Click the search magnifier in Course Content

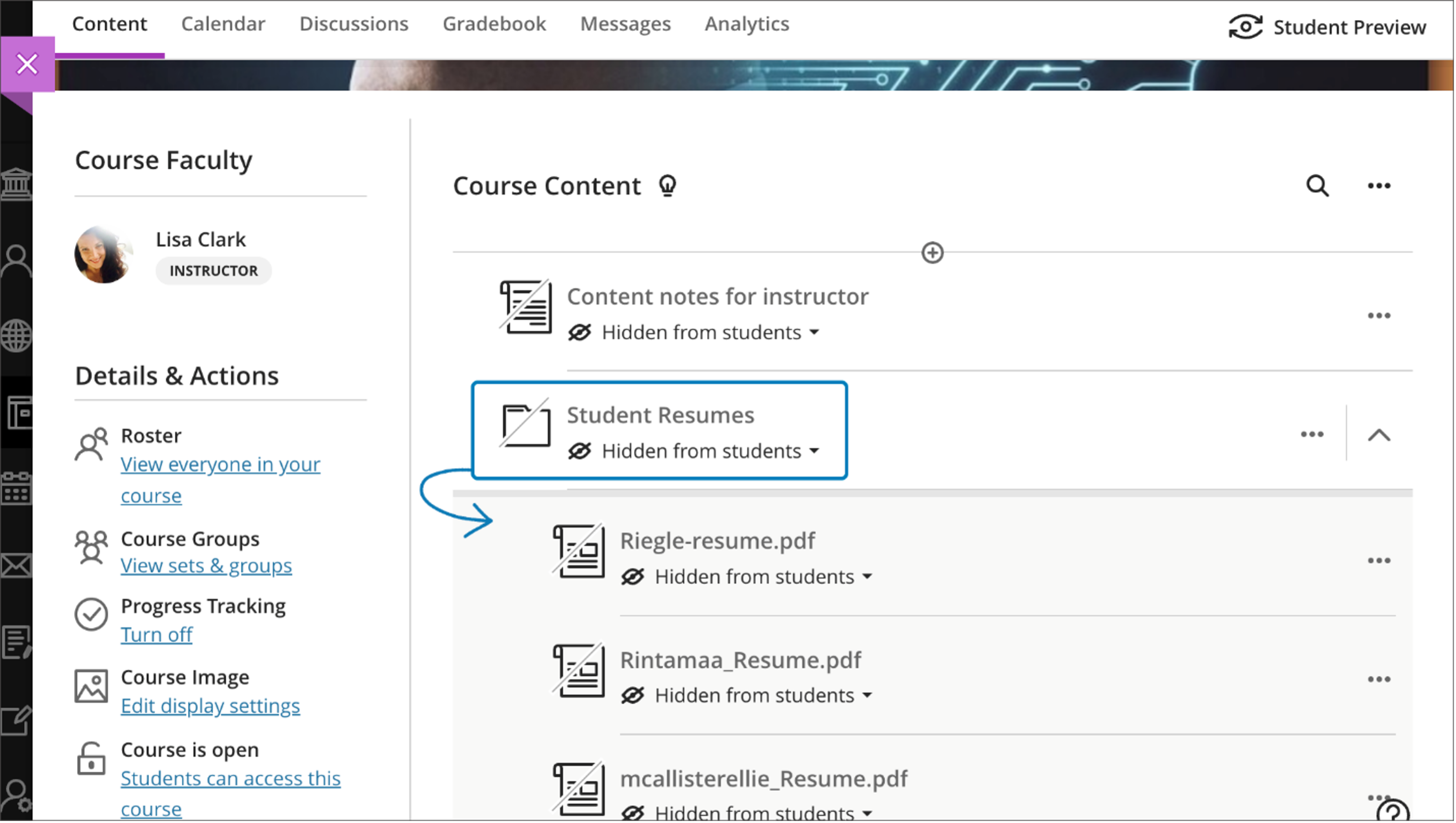1316,185
